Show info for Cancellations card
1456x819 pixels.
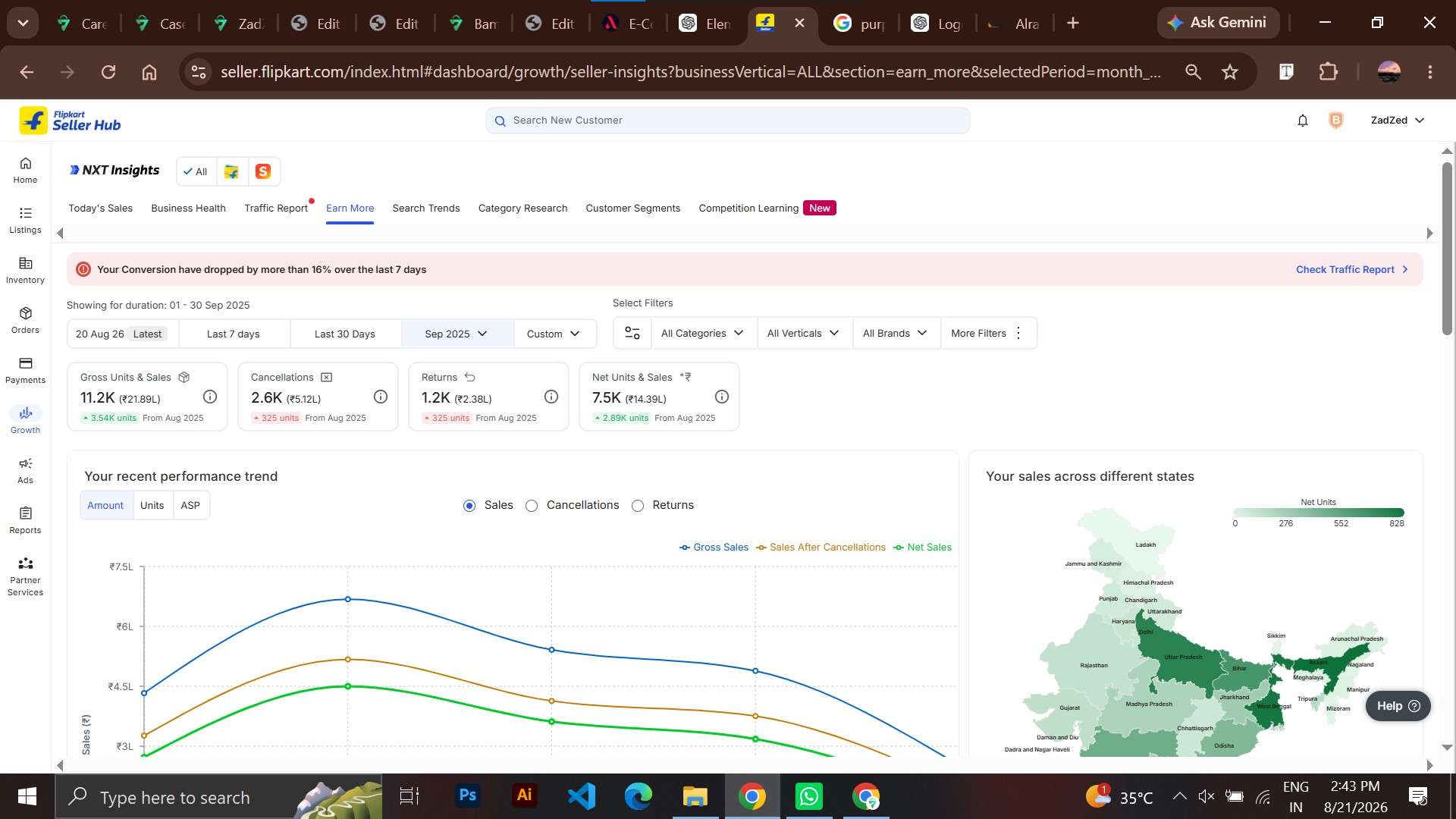click(x=381, y=397)
